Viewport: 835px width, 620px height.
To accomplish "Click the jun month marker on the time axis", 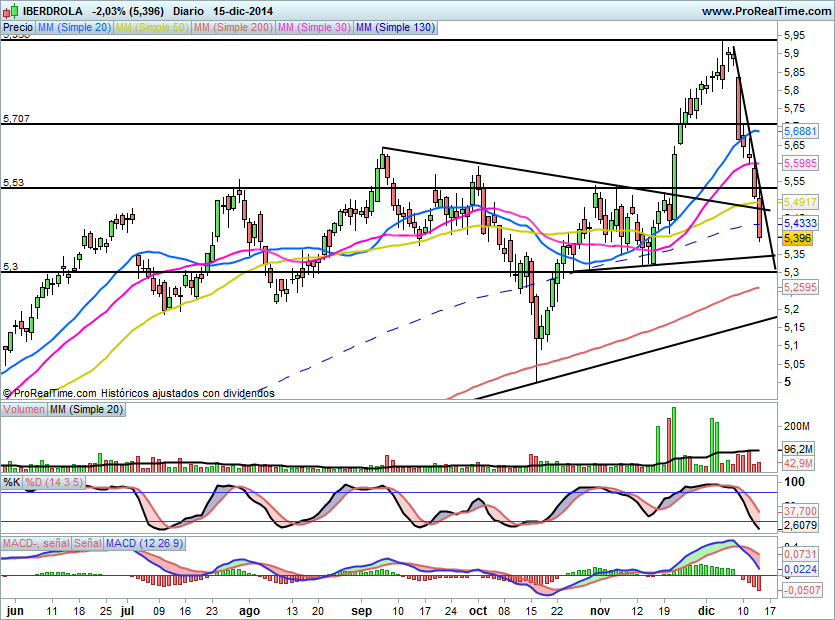I will (15, 610).
